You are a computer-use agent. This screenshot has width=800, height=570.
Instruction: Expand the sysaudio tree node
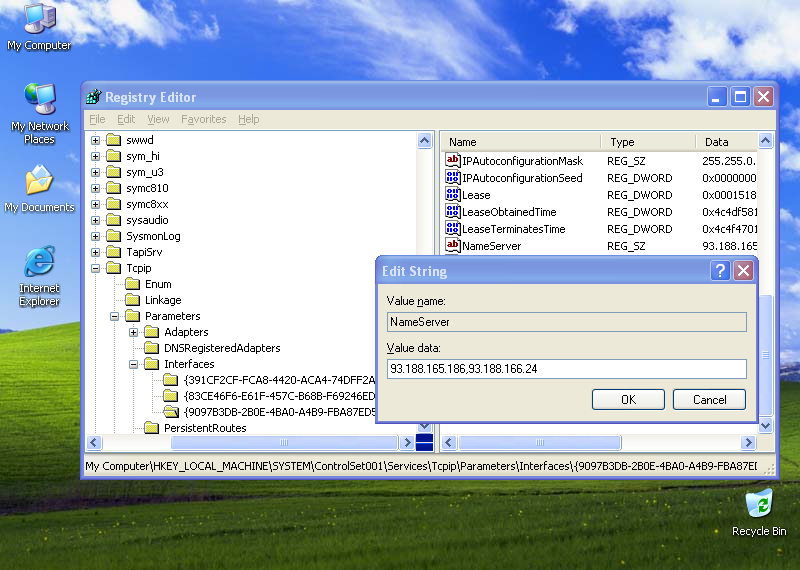pyautogui.click(x=95, y=220)
